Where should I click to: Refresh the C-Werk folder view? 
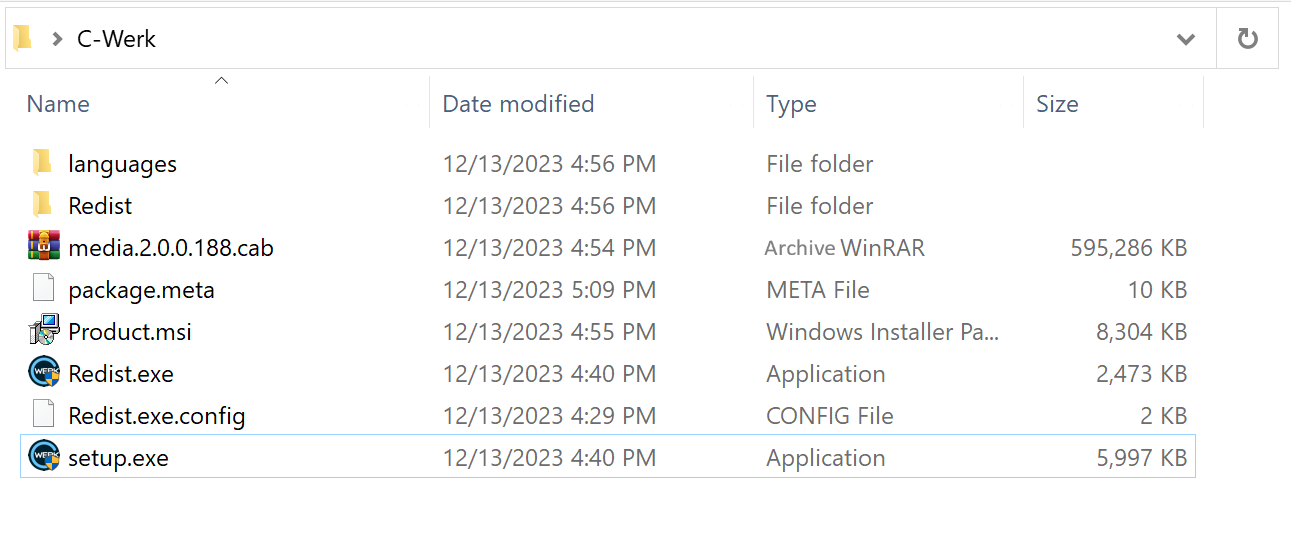(x=1247, y=39)
